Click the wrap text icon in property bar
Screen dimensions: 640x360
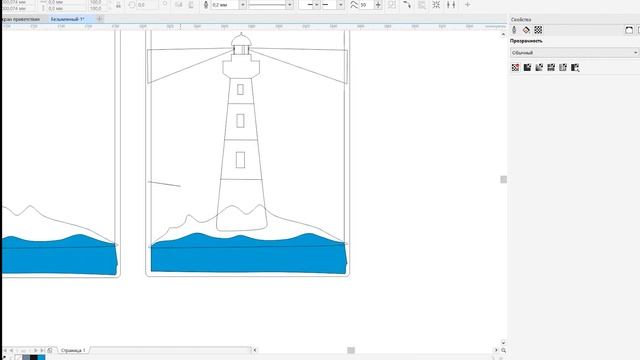point(422,5)
